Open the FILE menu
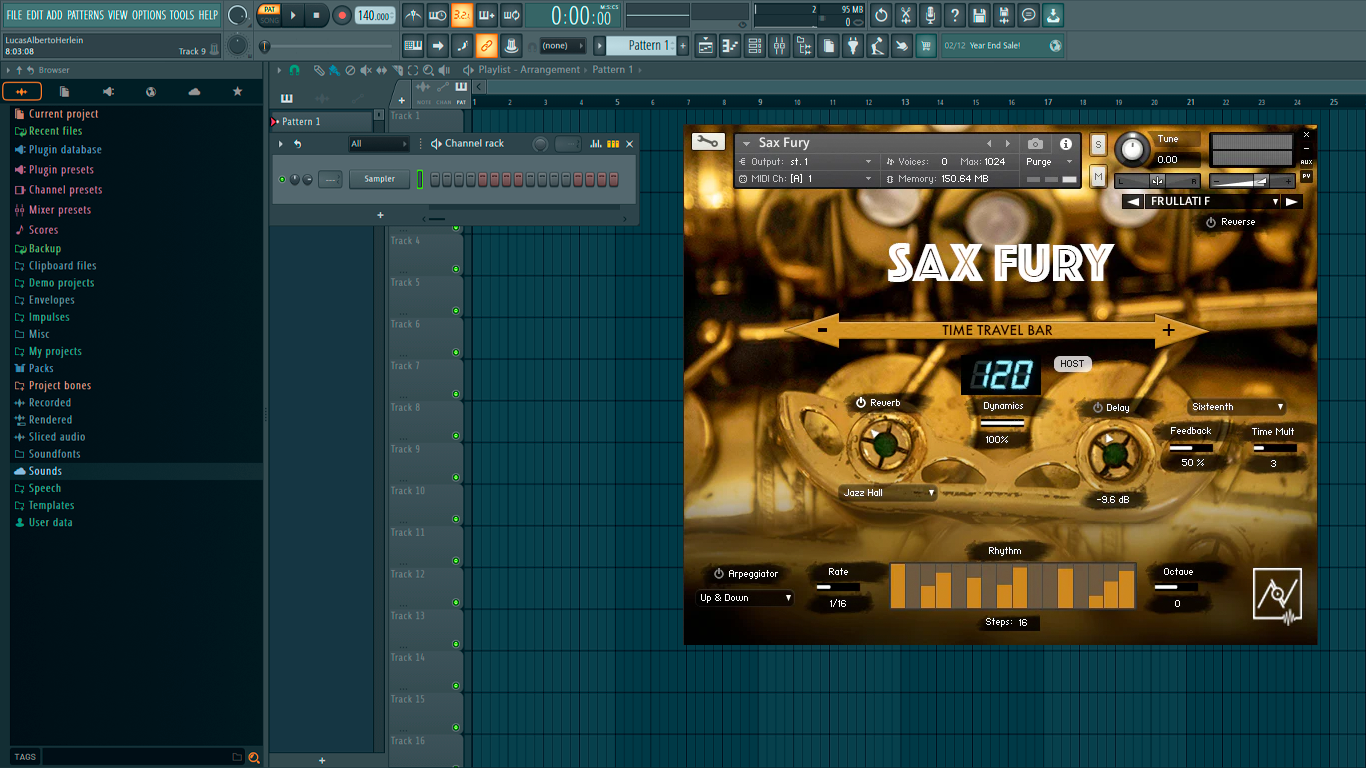Screen dimensions: 1366x768 (x=14, y=15)
